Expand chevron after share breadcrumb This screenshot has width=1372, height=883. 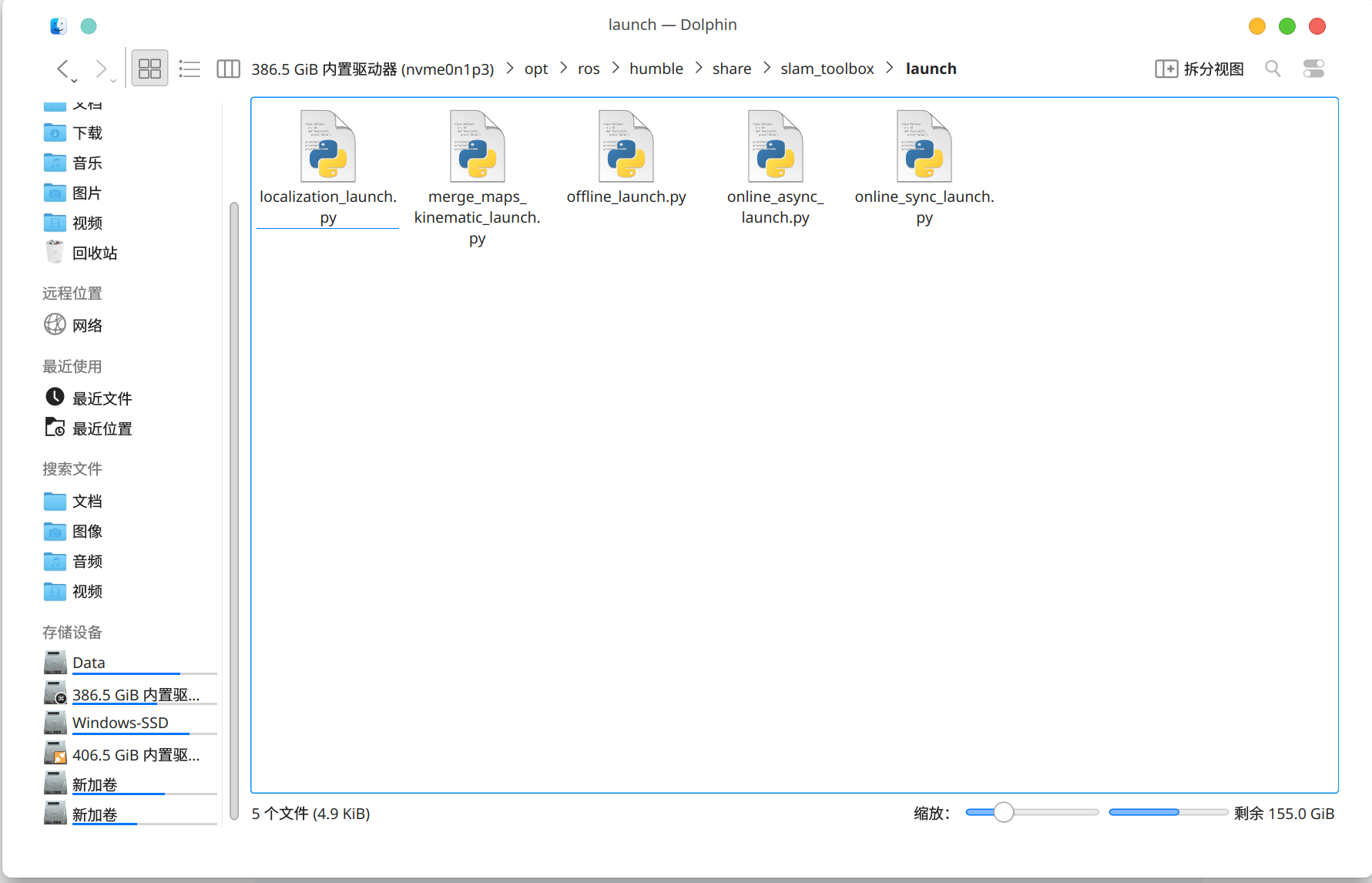click(x=767, y=69)
